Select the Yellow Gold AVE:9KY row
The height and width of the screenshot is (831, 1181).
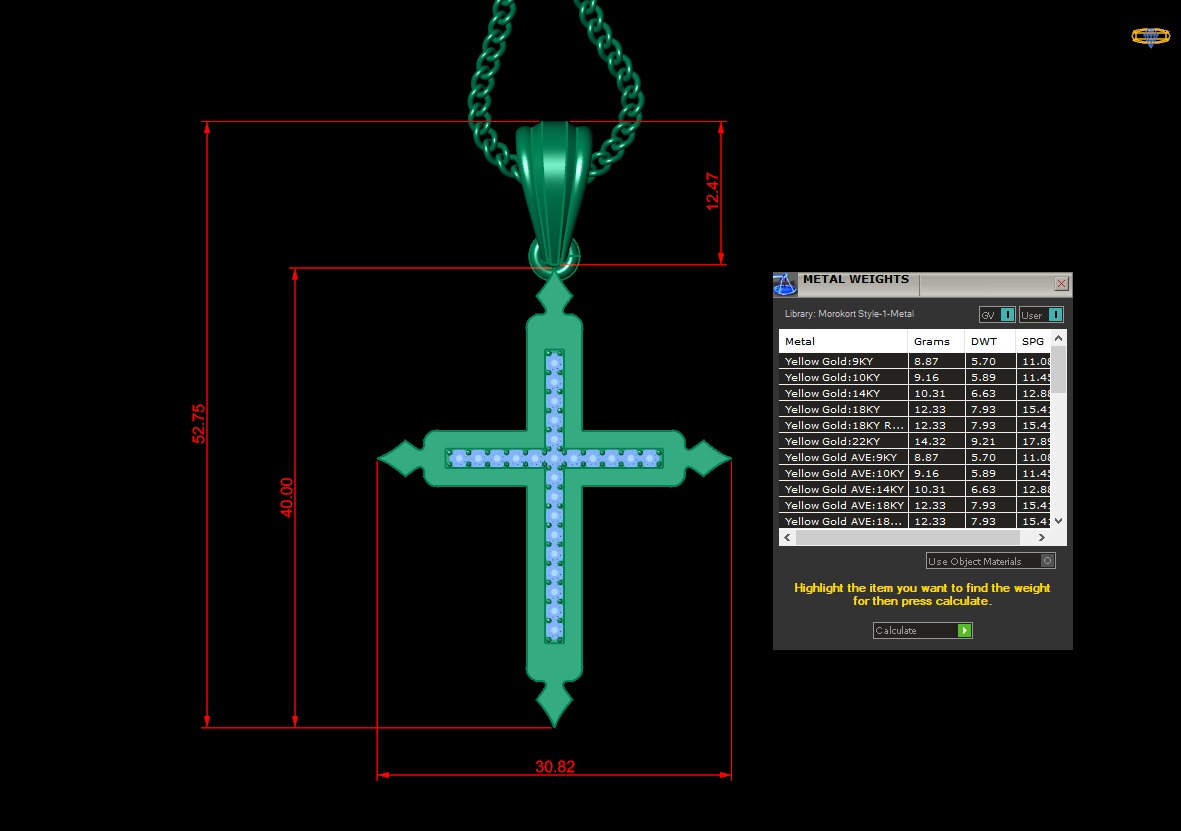tap(914, 457)
